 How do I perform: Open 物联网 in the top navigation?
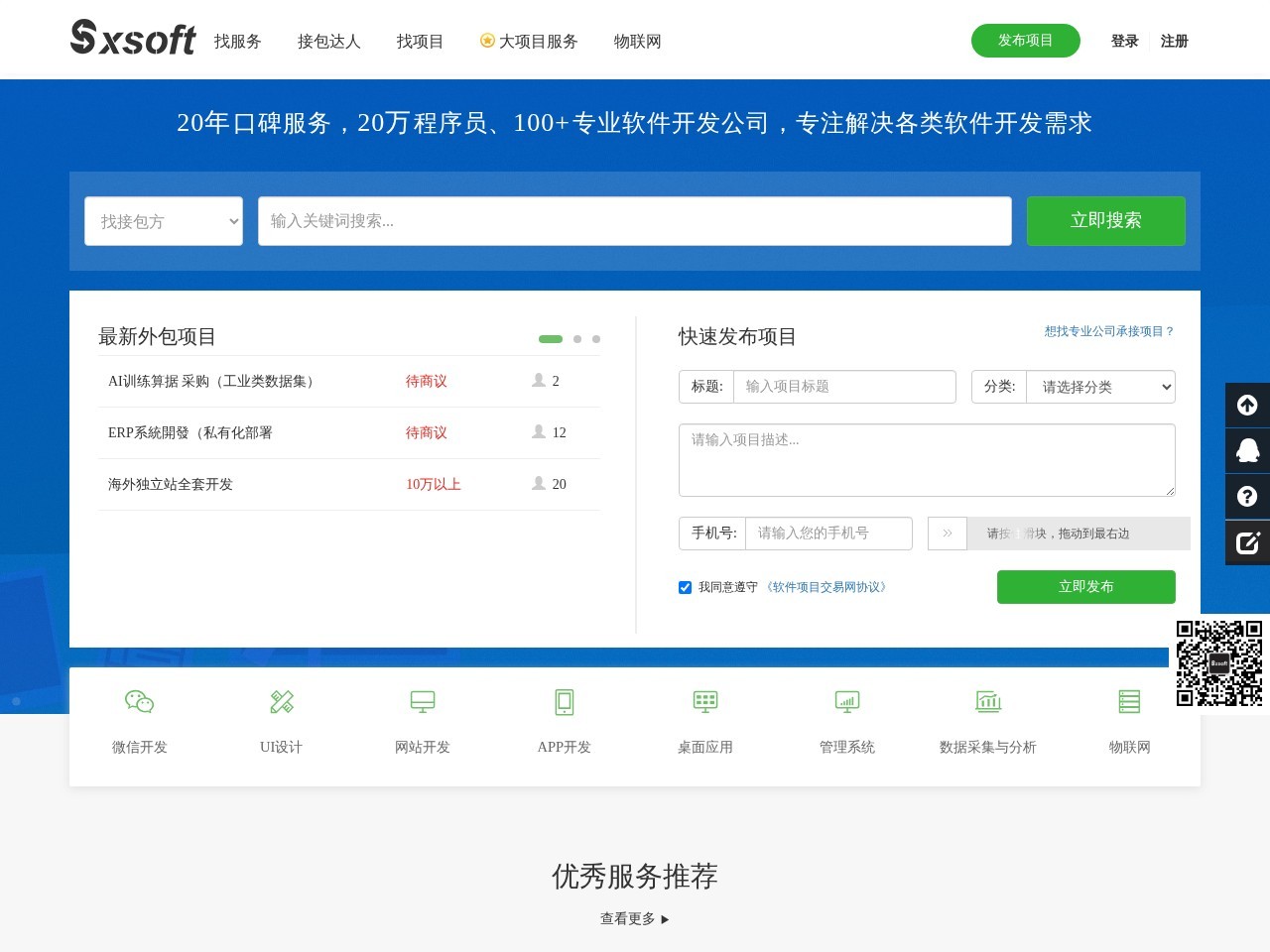click(638, 42)
